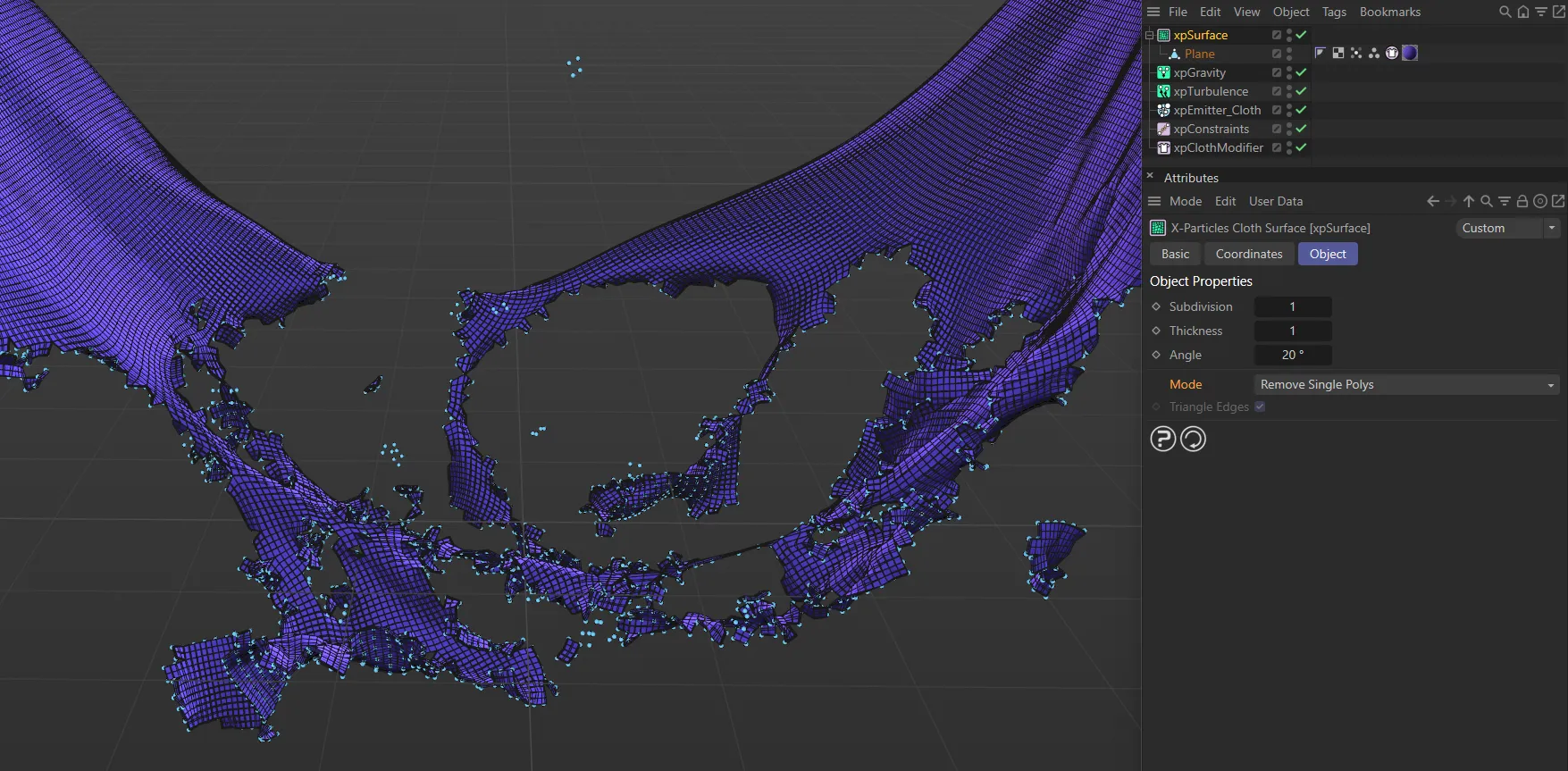The image size is (1568, 771).
Task: Open the Custom preset dropdown
Action: [x=1507, y=229]
